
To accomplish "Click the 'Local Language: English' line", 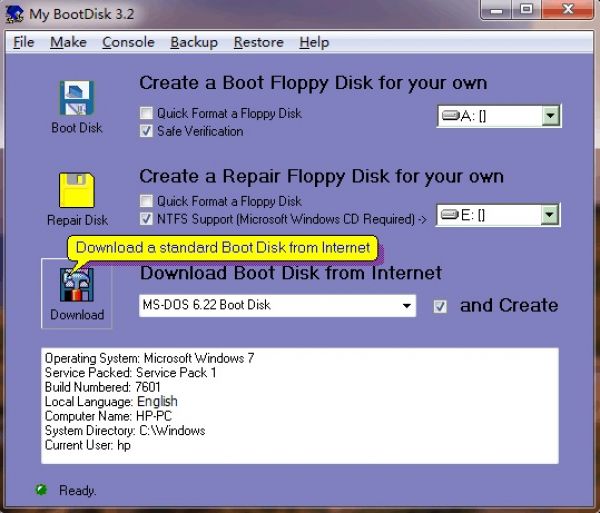I will (x=111, y=401).
